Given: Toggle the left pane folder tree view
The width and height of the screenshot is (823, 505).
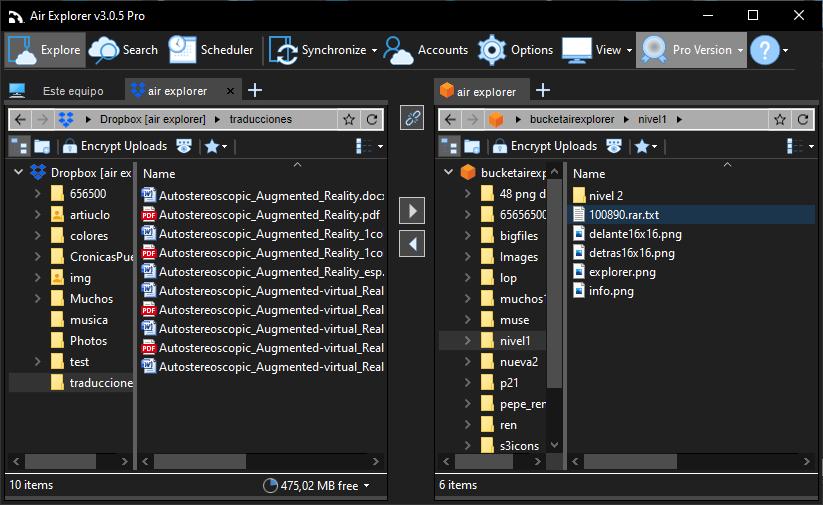Looking at the screenshot, I should pos(20,146).
